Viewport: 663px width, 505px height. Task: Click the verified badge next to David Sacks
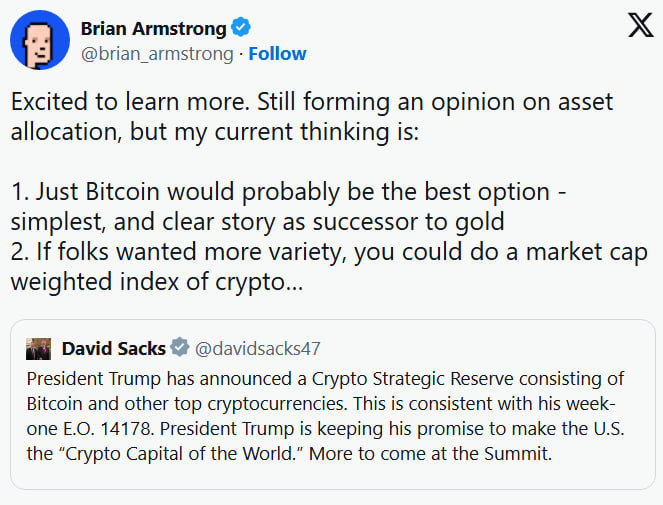[x=179, y=348]
